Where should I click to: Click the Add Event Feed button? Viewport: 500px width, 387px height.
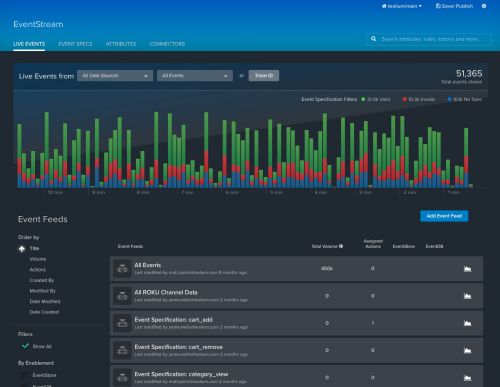coord(444,216)
